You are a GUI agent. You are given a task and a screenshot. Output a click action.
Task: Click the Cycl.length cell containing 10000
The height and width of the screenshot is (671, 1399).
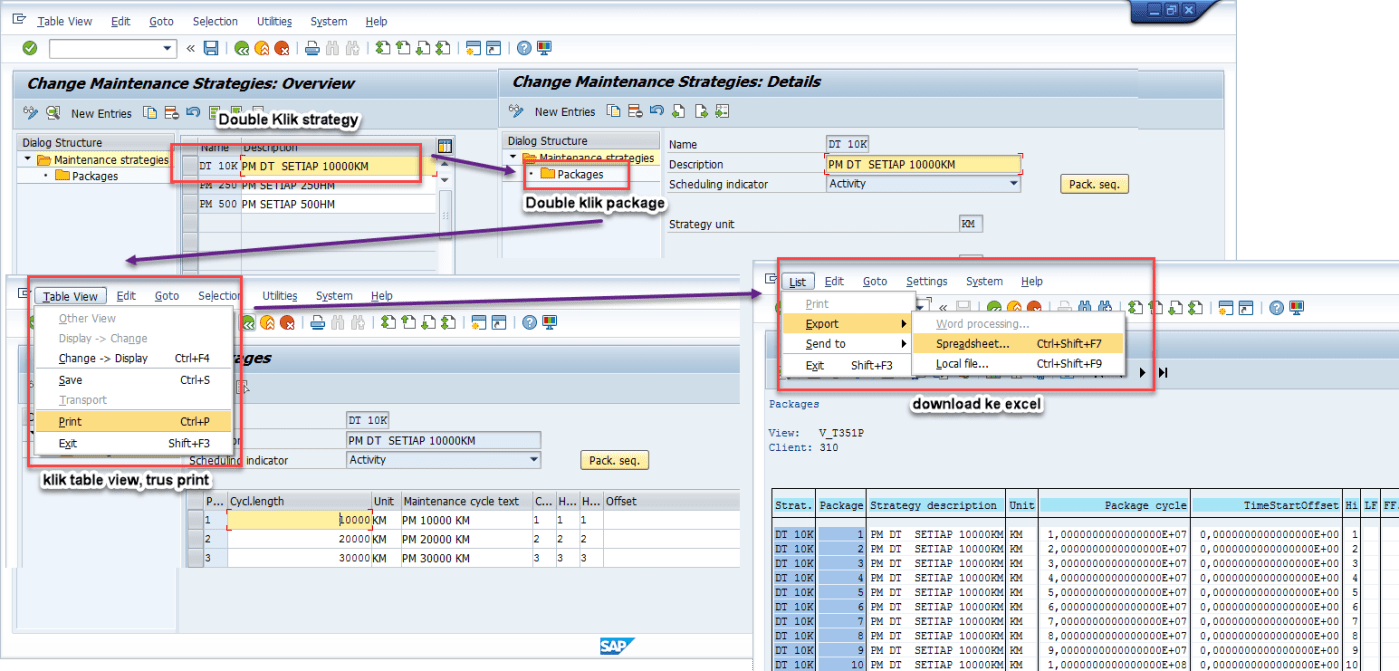(300, 520)
